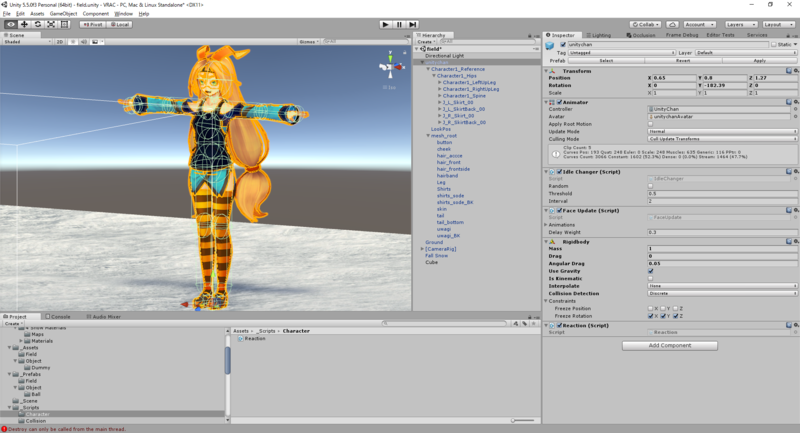This screenshot has height=433, width=800.
Task: Switch to the Console tab
Action: [58, 317]
